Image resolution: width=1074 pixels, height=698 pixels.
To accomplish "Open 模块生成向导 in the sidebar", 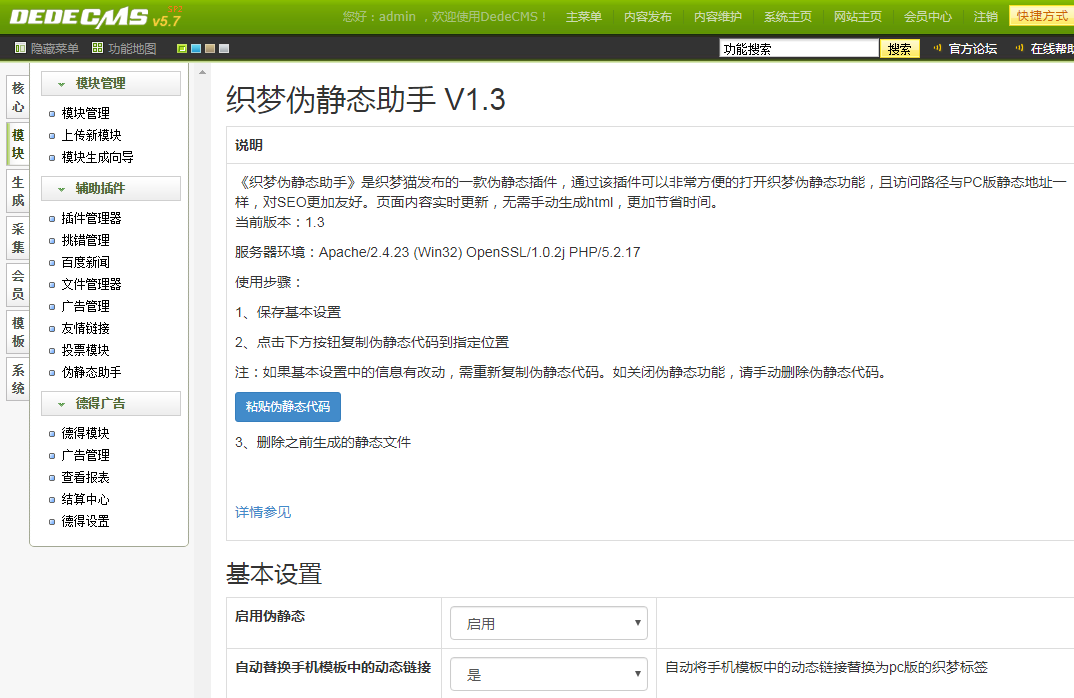I will [x=97, y=157].
